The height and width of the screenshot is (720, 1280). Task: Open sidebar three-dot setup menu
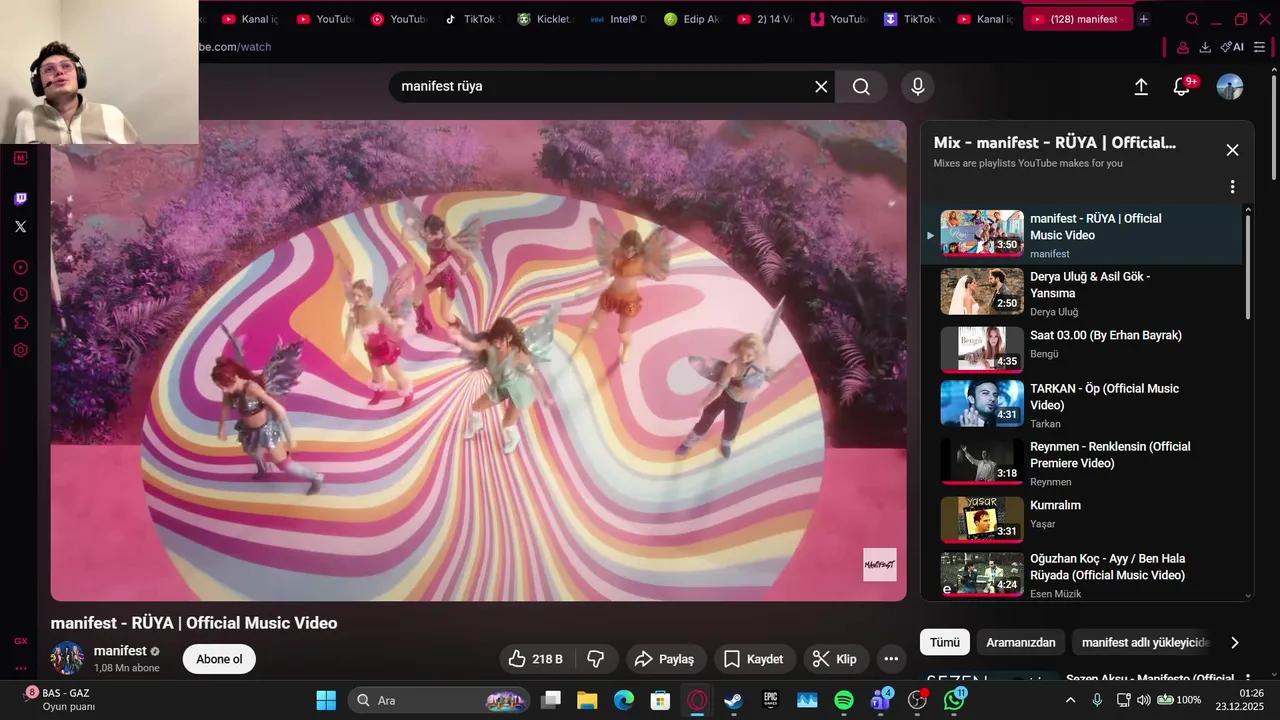coord(20,668)
